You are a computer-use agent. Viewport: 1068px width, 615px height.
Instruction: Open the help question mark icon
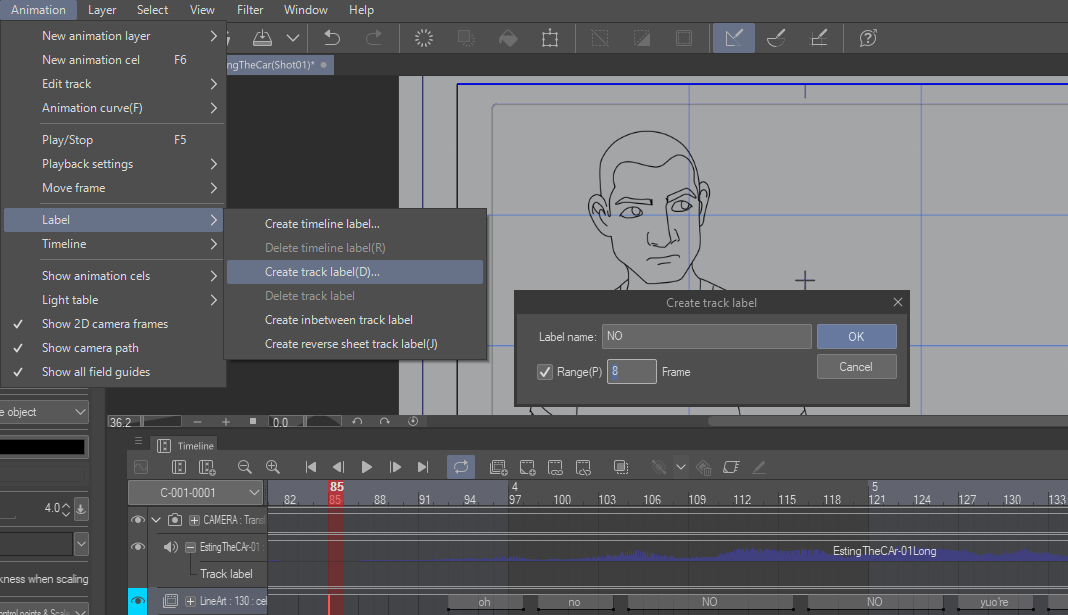(868, 38)
